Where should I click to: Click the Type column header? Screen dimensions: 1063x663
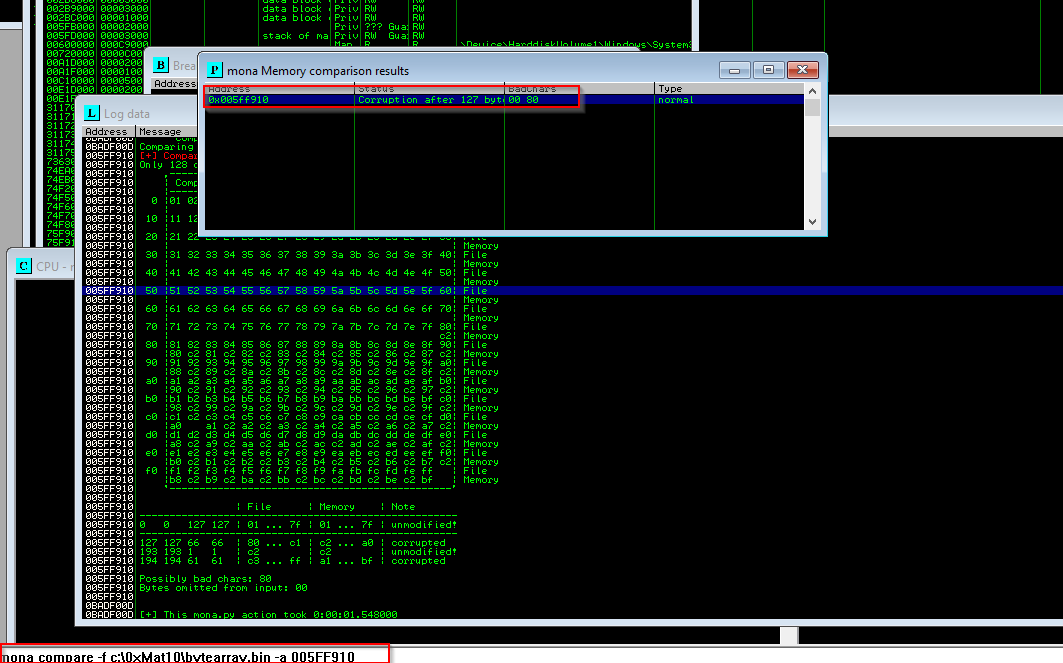tap(728, 88)
